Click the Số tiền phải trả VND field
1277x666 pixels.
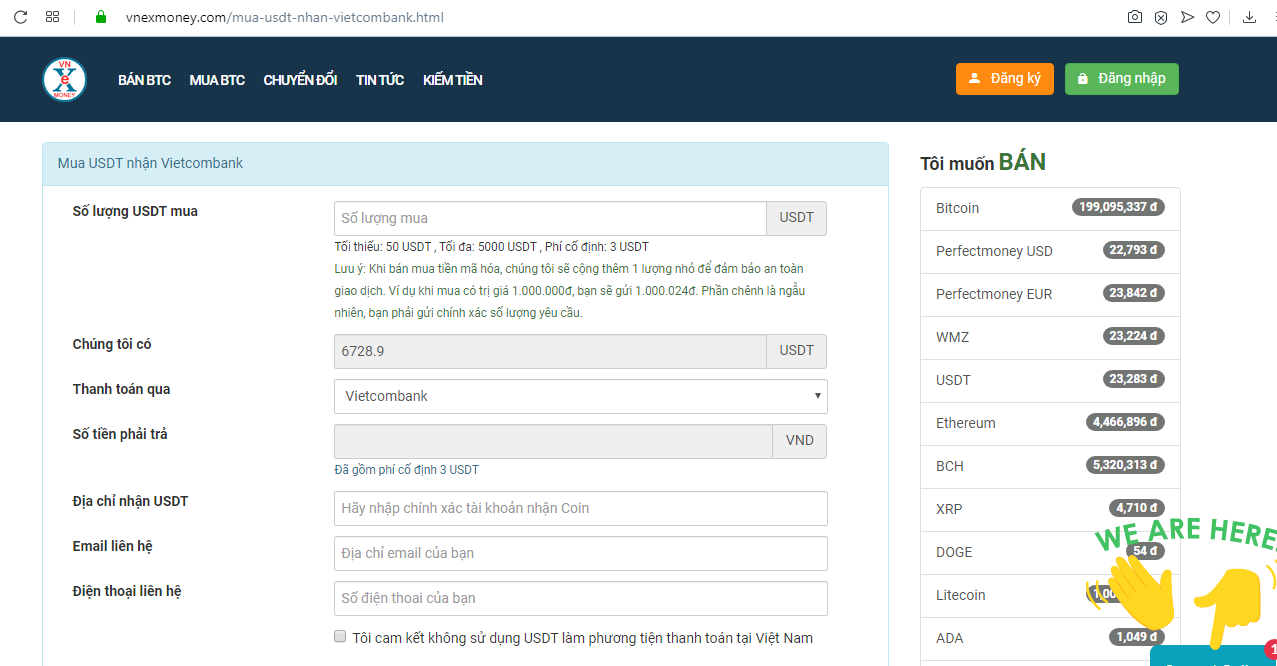pyautogui.click(x=553, y=441)
